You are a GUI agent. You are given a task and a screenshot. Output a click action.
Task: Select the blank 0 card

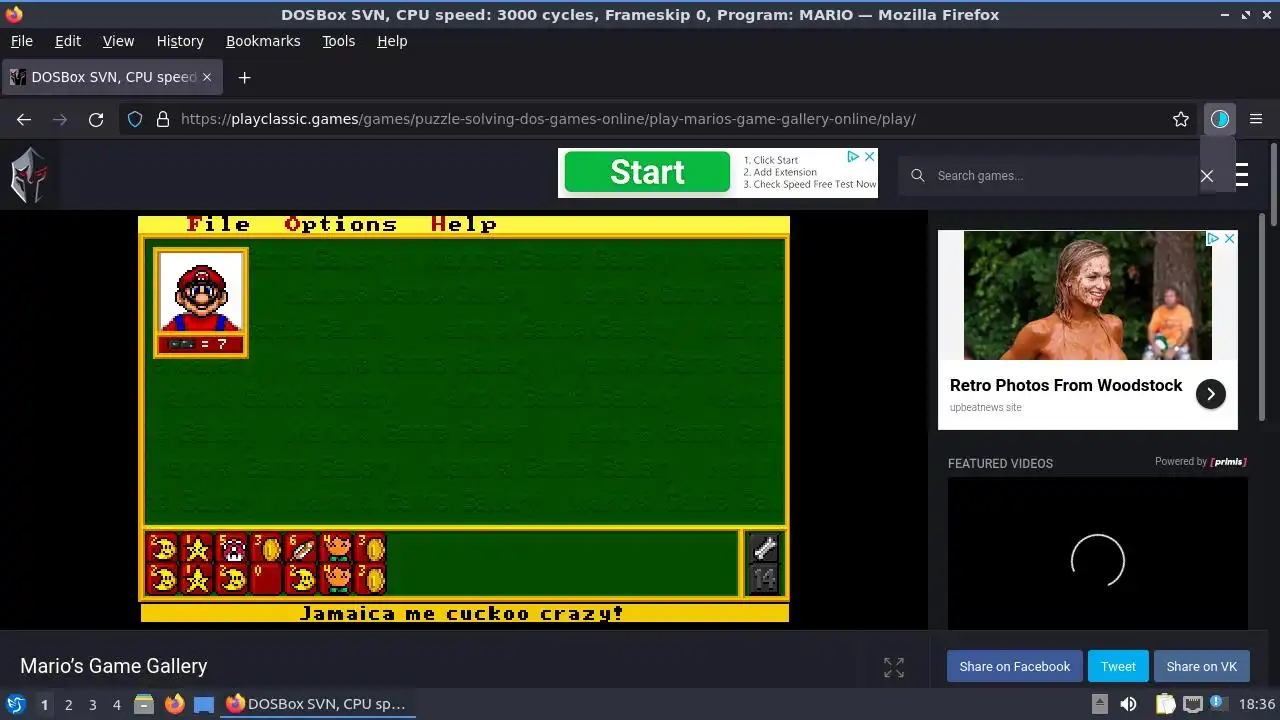tap(266, 579)
